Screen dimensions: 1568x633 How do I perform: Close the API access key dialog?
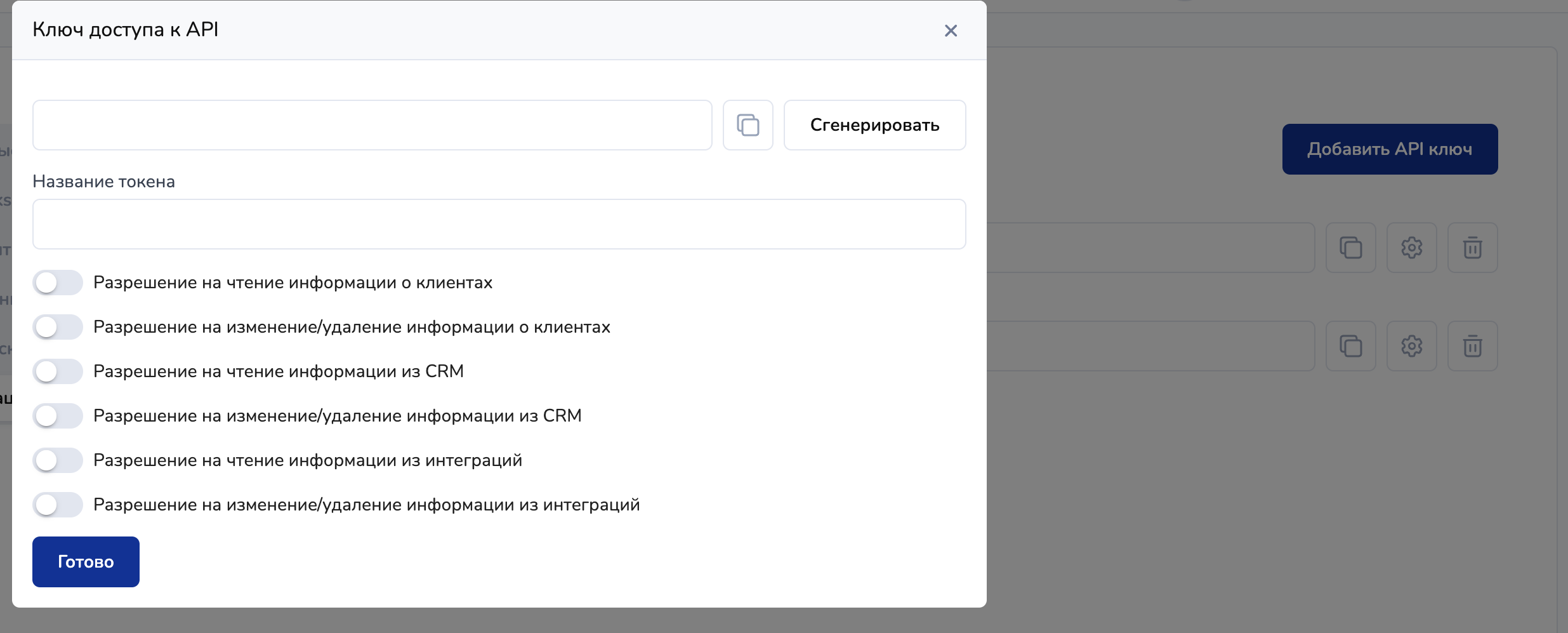[950, 30]
